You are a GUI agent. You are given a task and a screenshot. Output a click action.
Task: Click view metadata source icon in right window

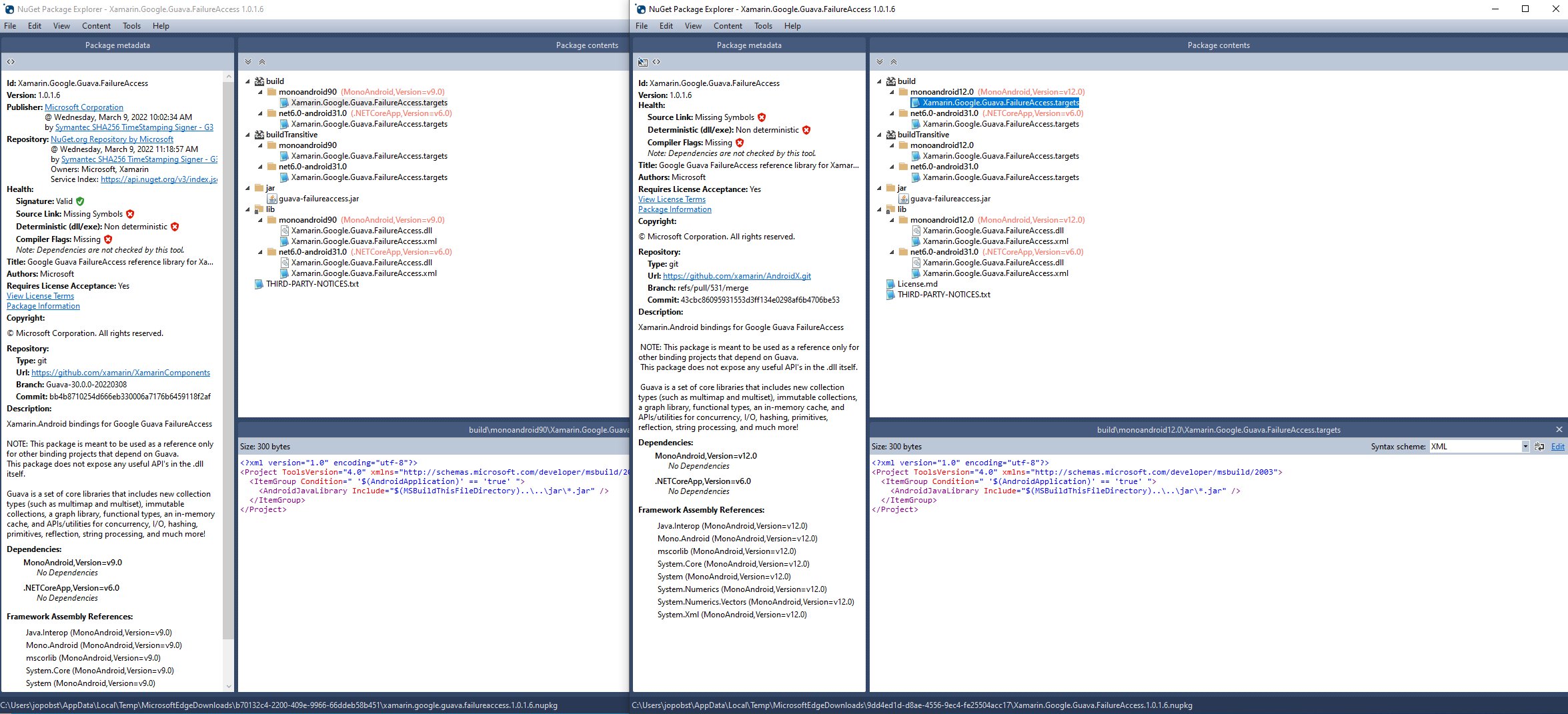click(x=657, y=62)
